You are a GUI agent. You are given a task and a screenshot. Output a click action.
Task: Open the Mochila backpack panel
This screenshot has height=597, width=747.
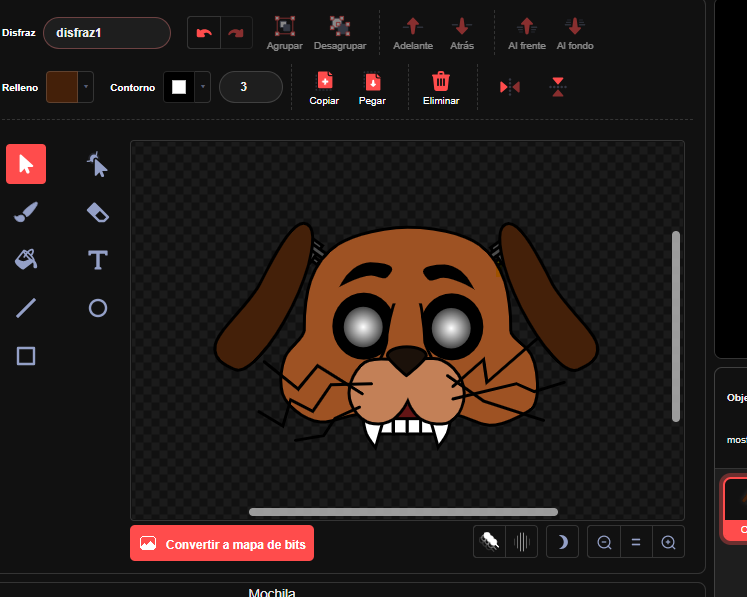pos(272,592)
